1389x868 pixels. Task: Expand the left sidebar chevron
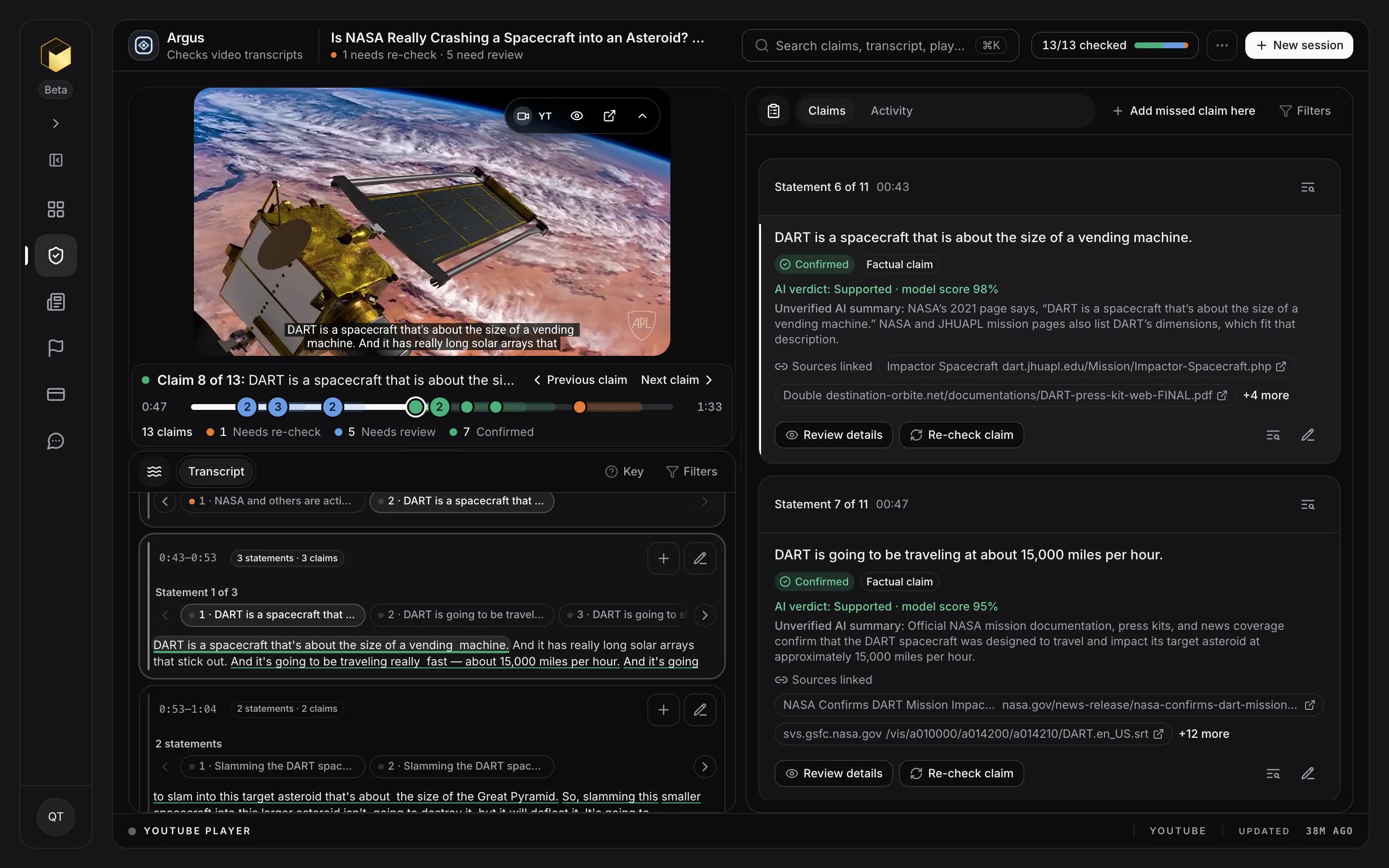(55, 123)
